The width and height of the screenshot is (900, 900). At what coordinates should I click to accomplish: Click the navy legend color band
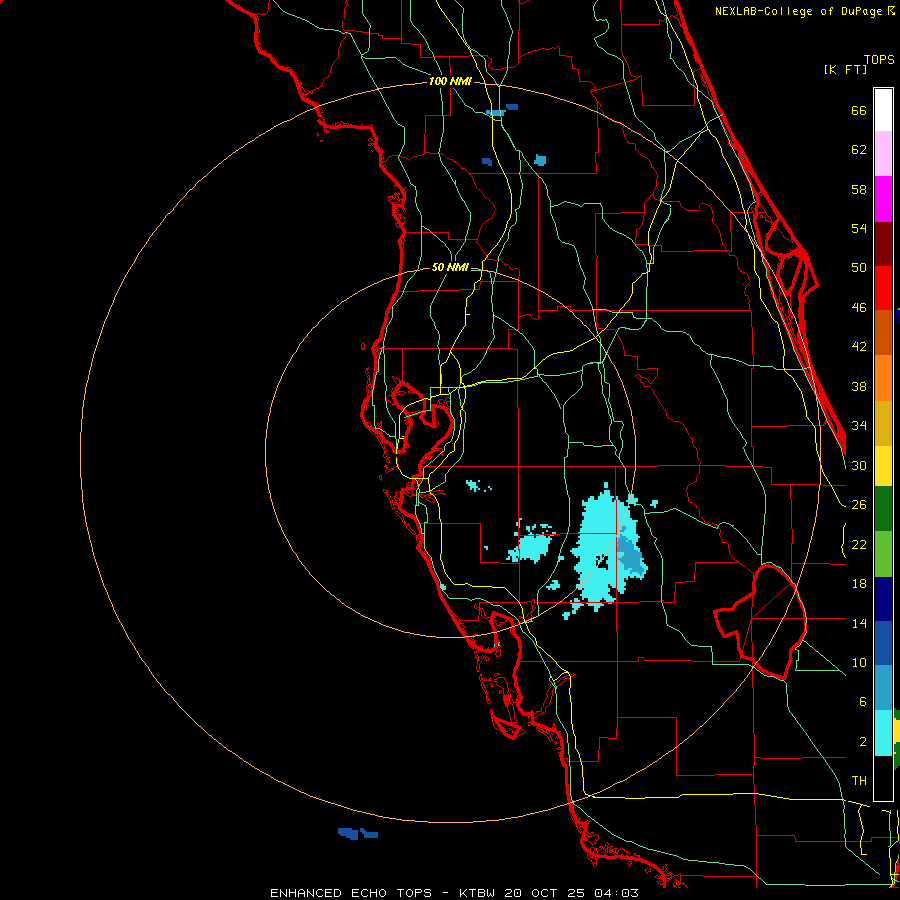coord(883,599)
